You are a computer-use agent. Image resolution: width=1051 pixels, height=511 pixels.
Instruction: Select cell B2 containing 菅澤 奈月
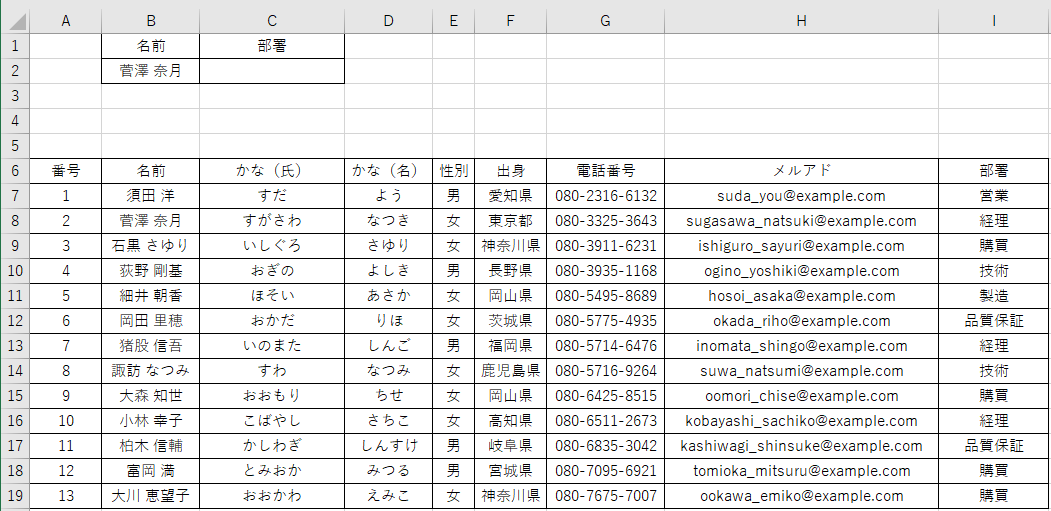click(x=151, y=71)
